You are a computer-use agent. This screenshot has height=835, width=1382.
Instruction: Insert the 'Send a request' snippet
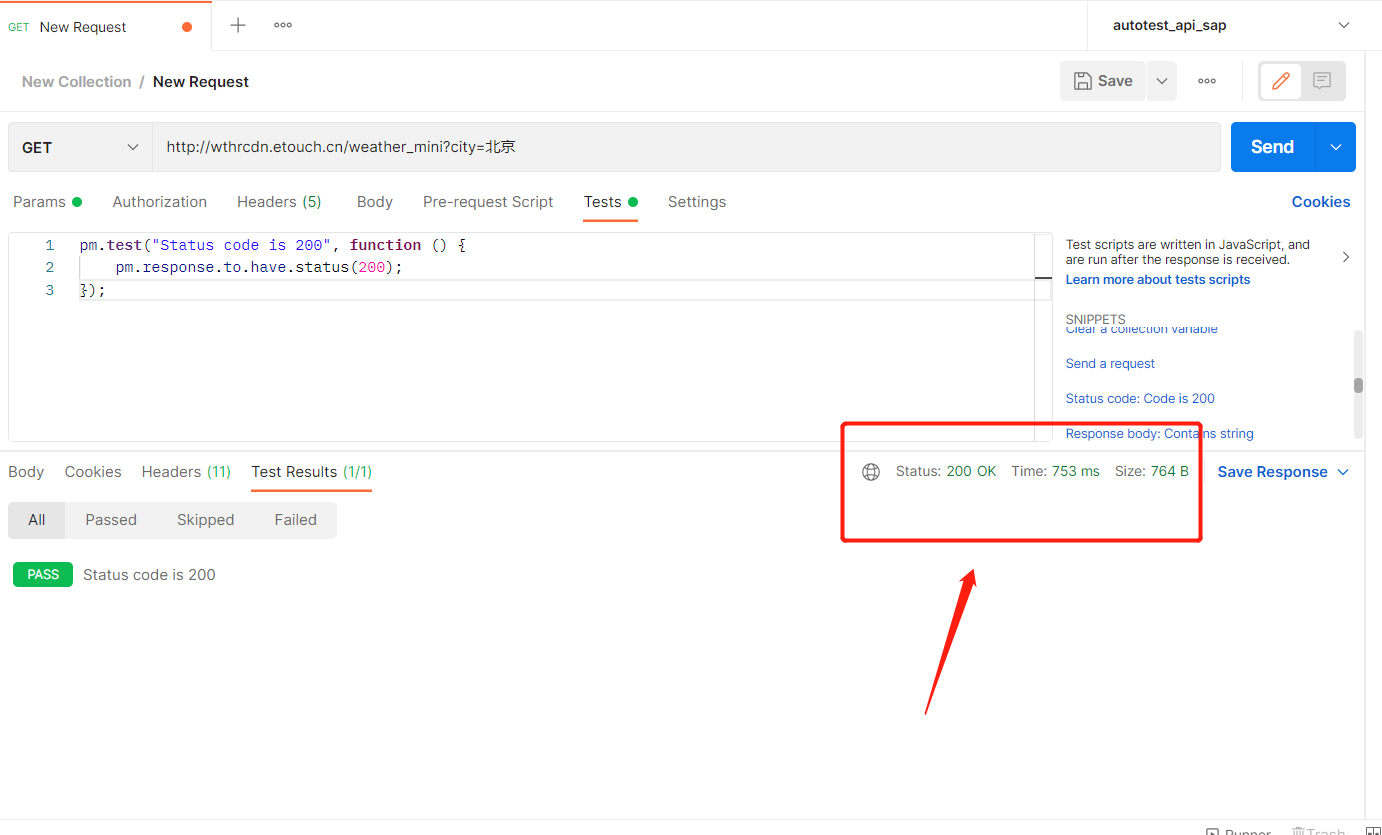click(1110, 364)
